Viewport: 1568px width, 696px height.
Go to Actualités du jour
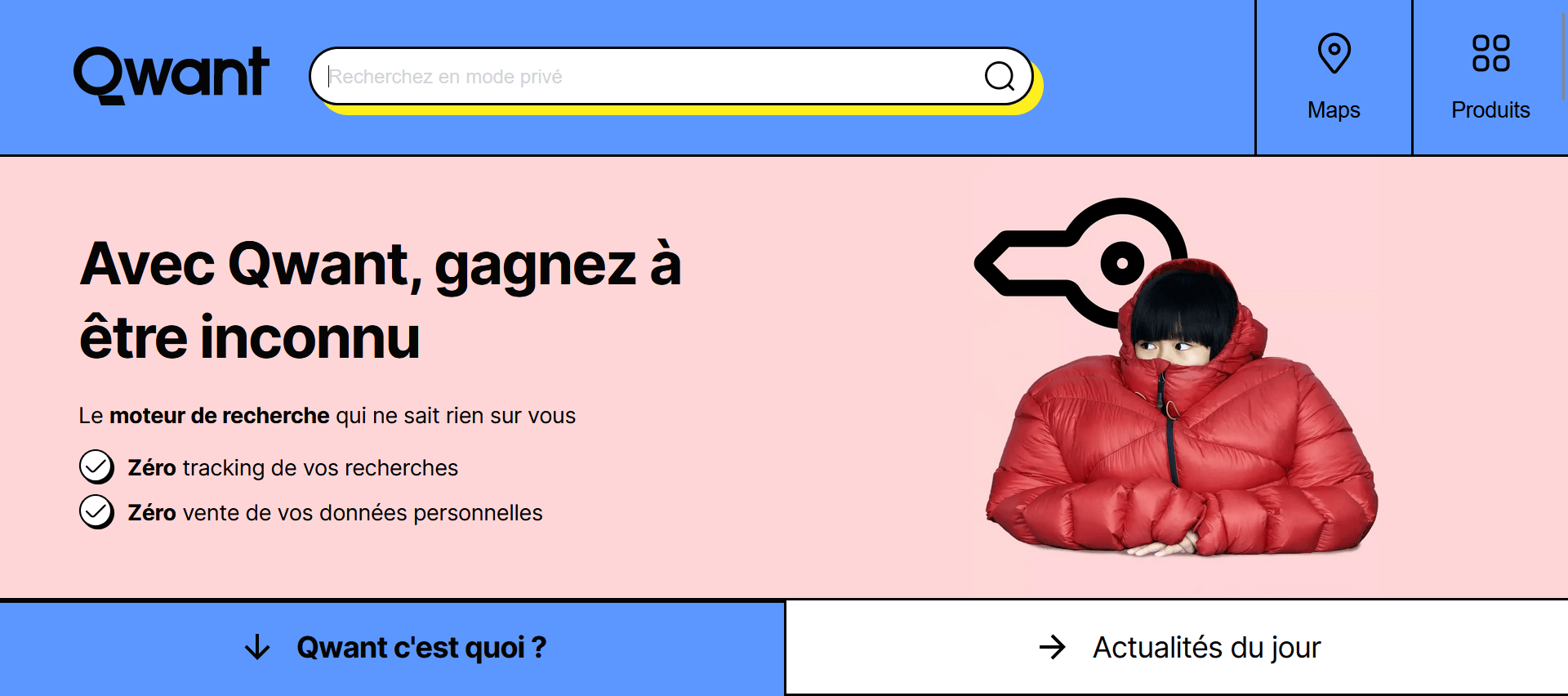(x=1177, y=648)
